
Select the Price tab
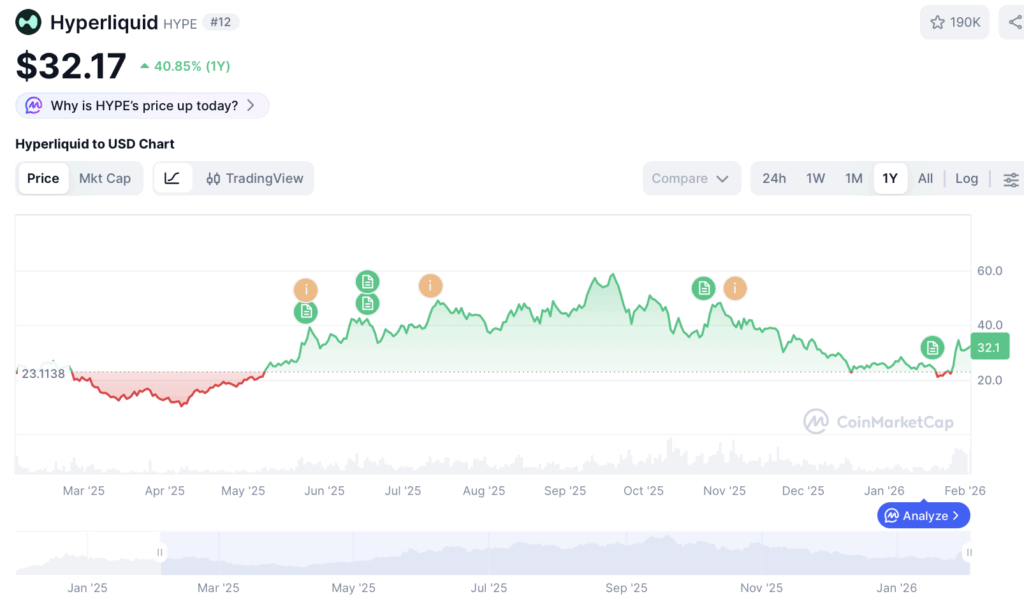[43, 178]
